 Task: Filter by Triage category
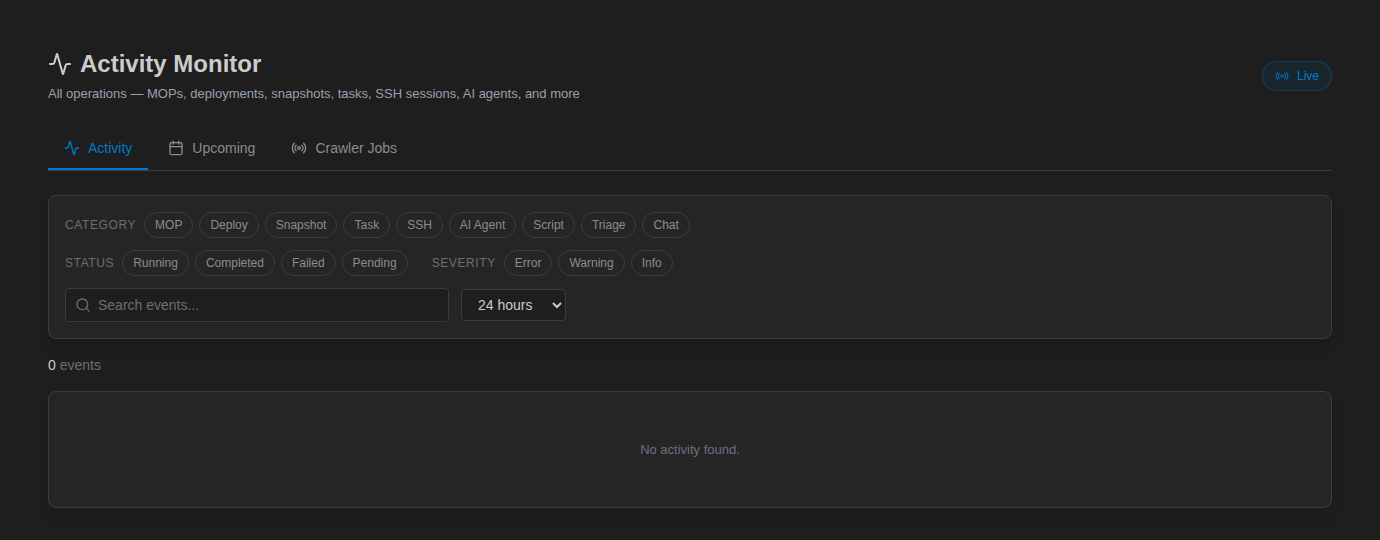click(609, 225)
